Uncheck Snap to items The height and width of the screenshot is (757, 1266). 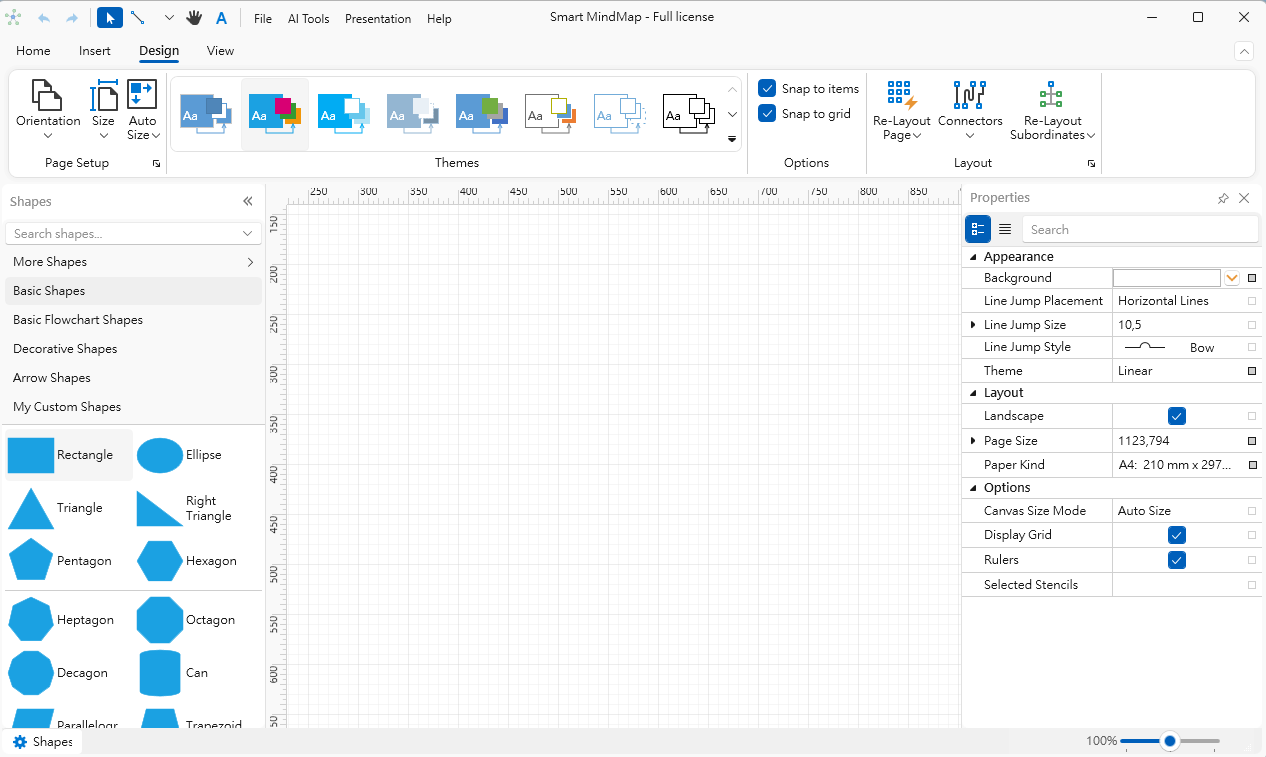[x=767, y=88]
